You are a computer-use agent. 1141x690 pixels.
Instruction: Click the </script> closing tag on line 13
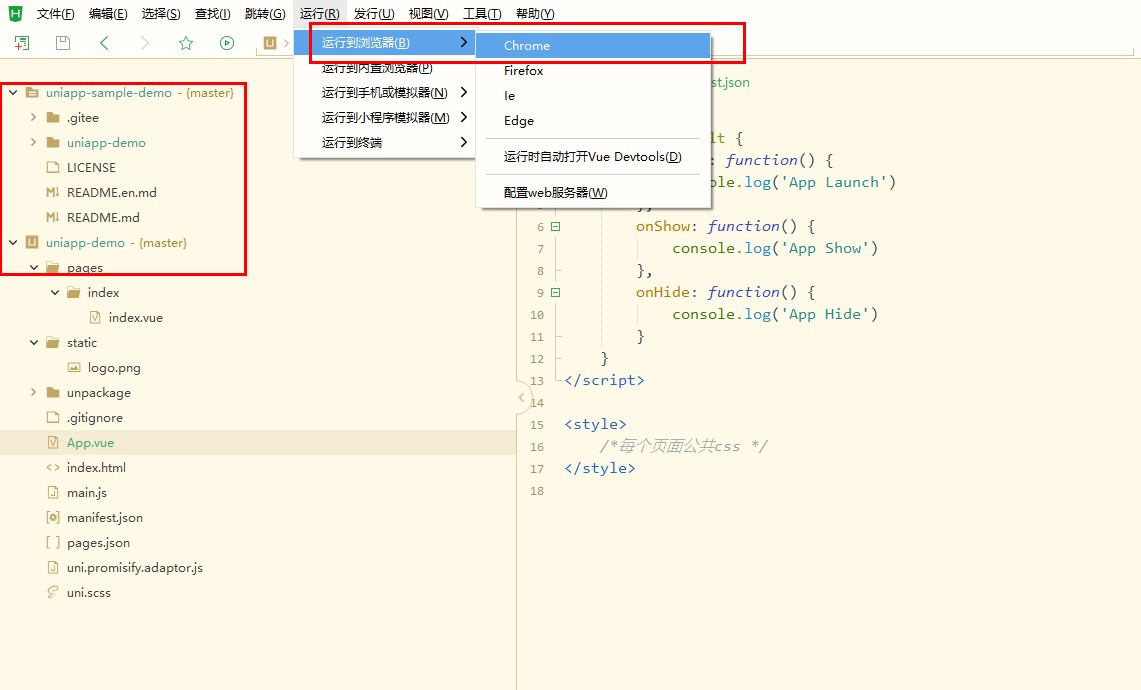[x=604, y=380]
